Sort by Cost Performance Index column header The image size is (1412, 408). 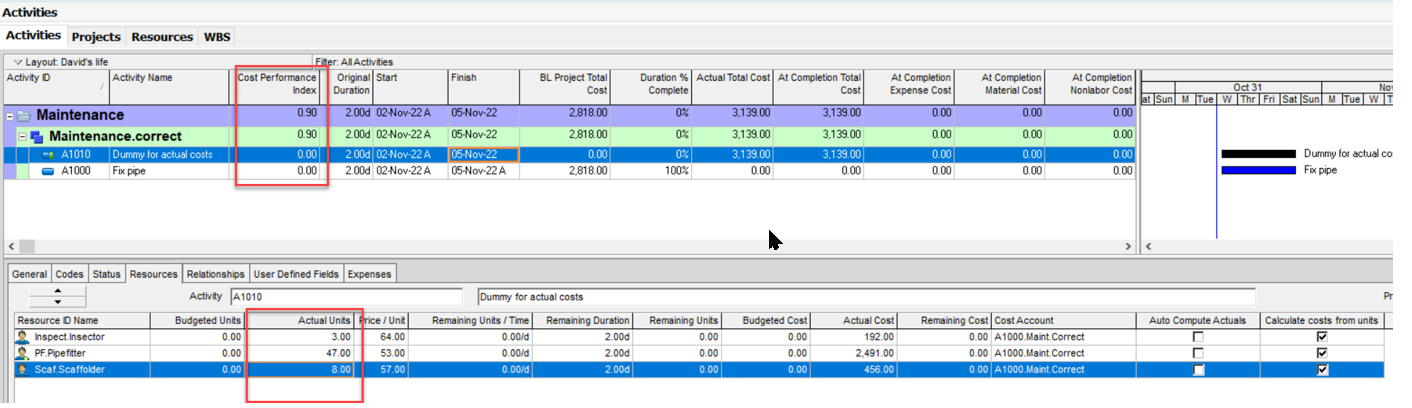point(277,84)
